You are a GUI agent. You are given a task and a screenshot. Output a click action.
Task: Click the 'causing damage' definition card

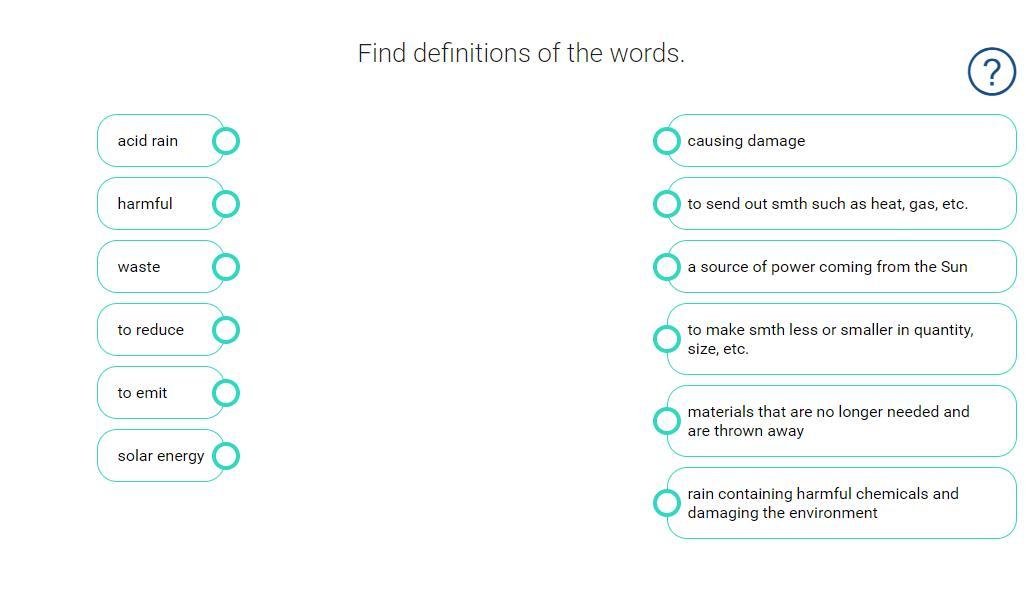(840, 141)
